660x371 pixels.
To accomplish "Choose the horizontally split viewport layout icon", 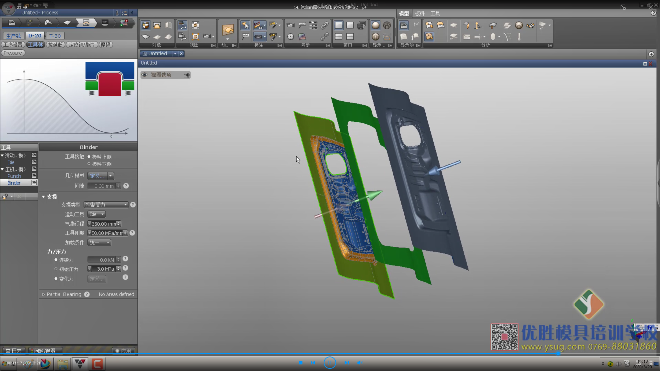I will click(x=338, y=37).
